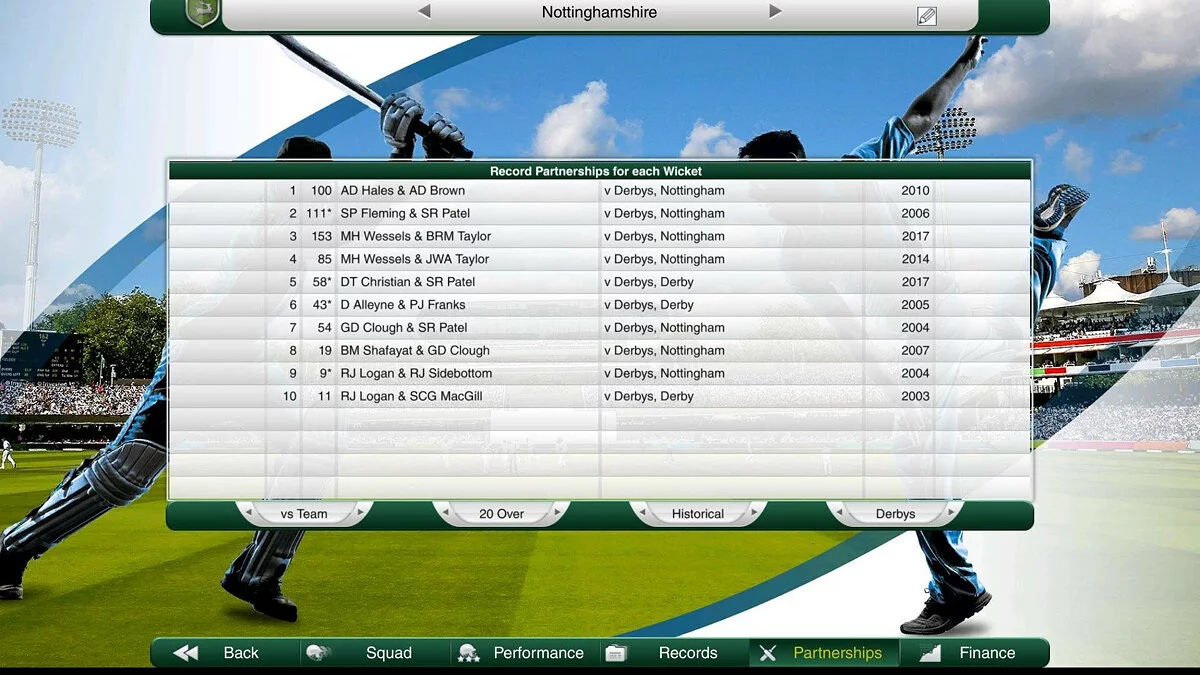Select the BM Shafayat & GD Clough row

[x=599, y=351]
